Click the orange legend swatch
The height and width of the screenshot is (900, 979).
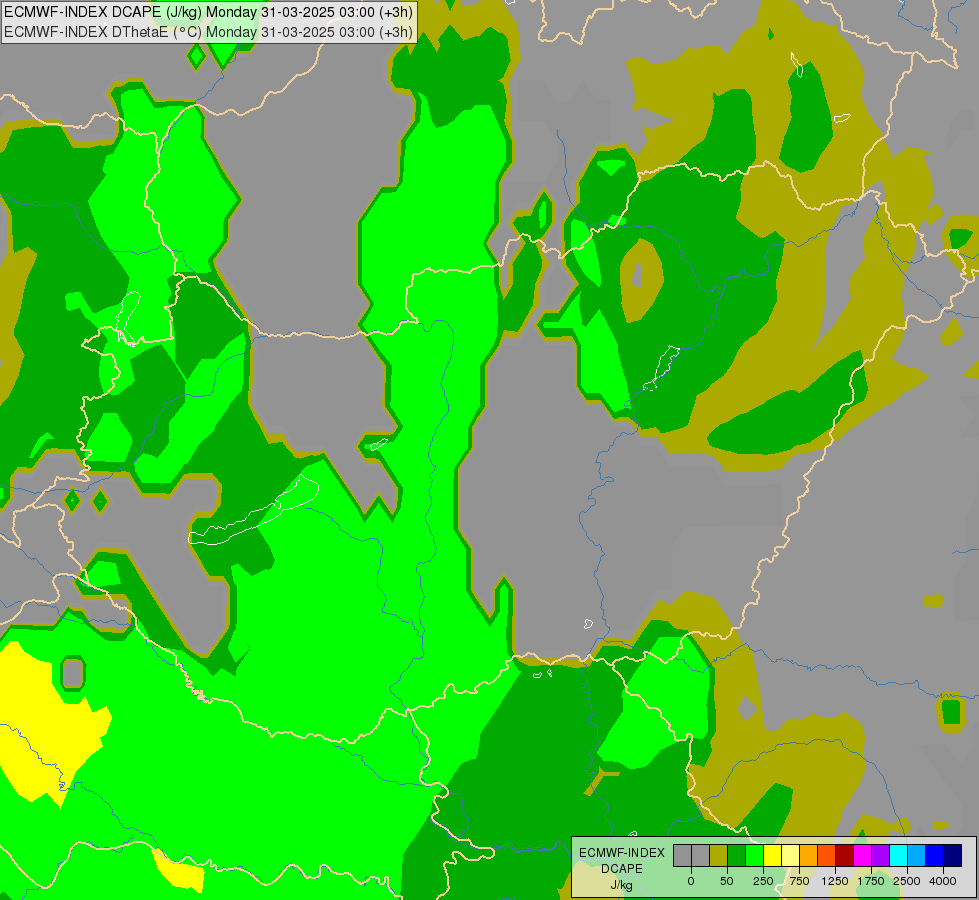(x=809, y=855)
